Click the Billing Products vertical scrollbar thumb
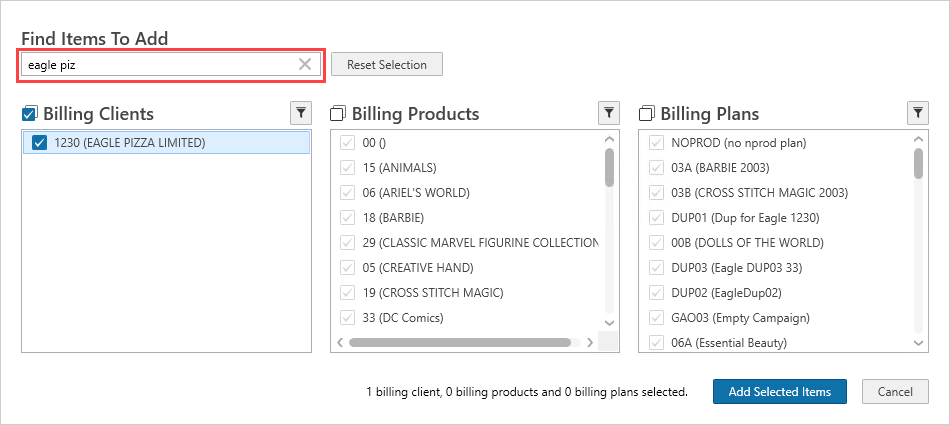The width and height of the screenshot is (950, 425). pos(610,167)
